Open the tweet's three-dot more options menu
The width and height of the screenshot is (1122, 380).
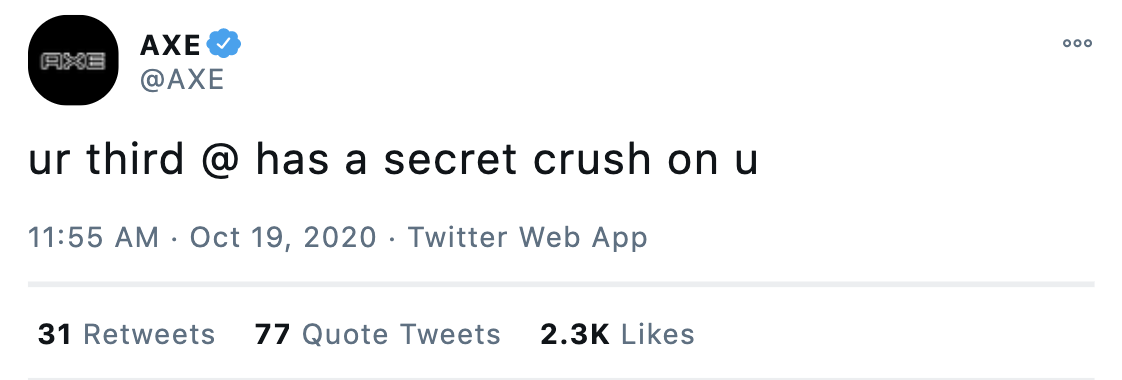point(1077,44)
